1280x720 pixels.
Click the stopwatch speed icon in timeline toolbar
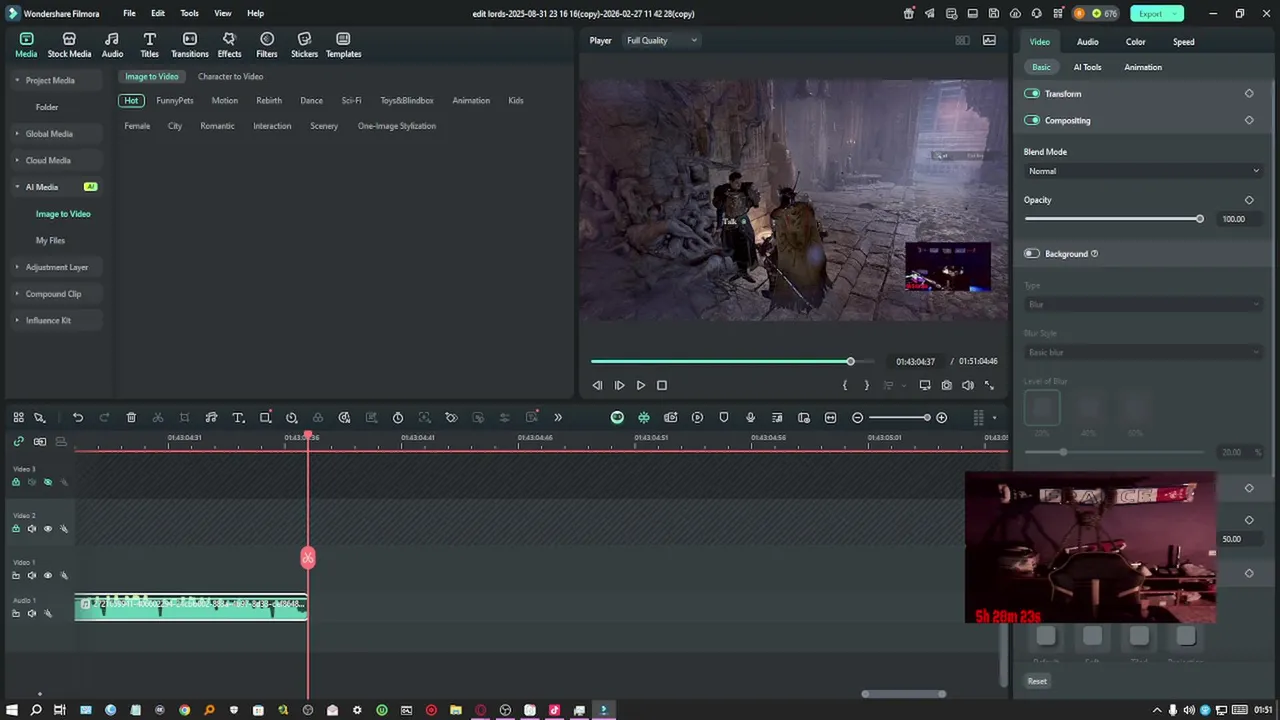click(x=398, y=417)
